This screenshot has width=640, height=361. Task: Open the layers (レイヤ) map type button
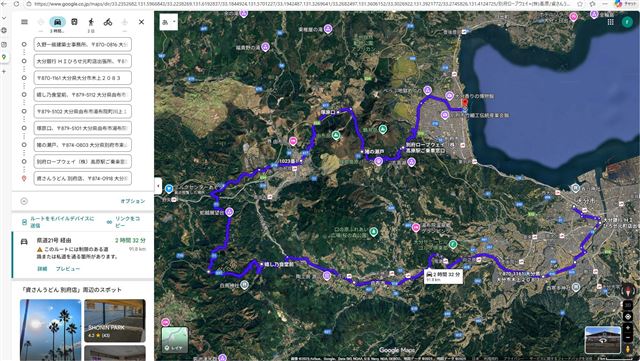click(x=175, y=340)
